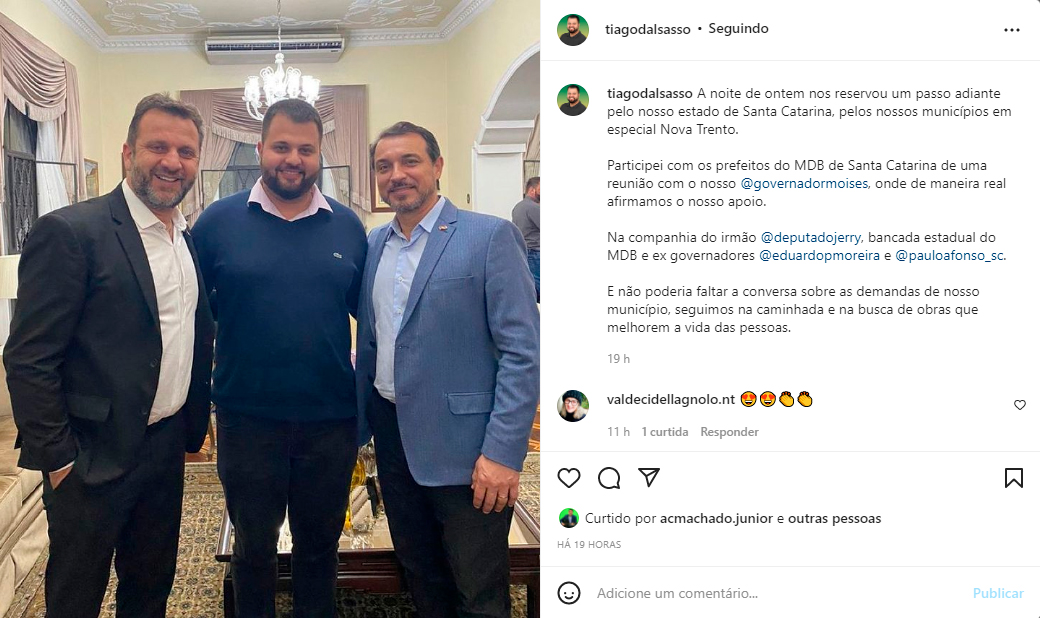This screenshot has width=1040, height=618.
Task: Open valdecidellagnolo.nt commenter avatar
Action: click(x=573, y=406)
